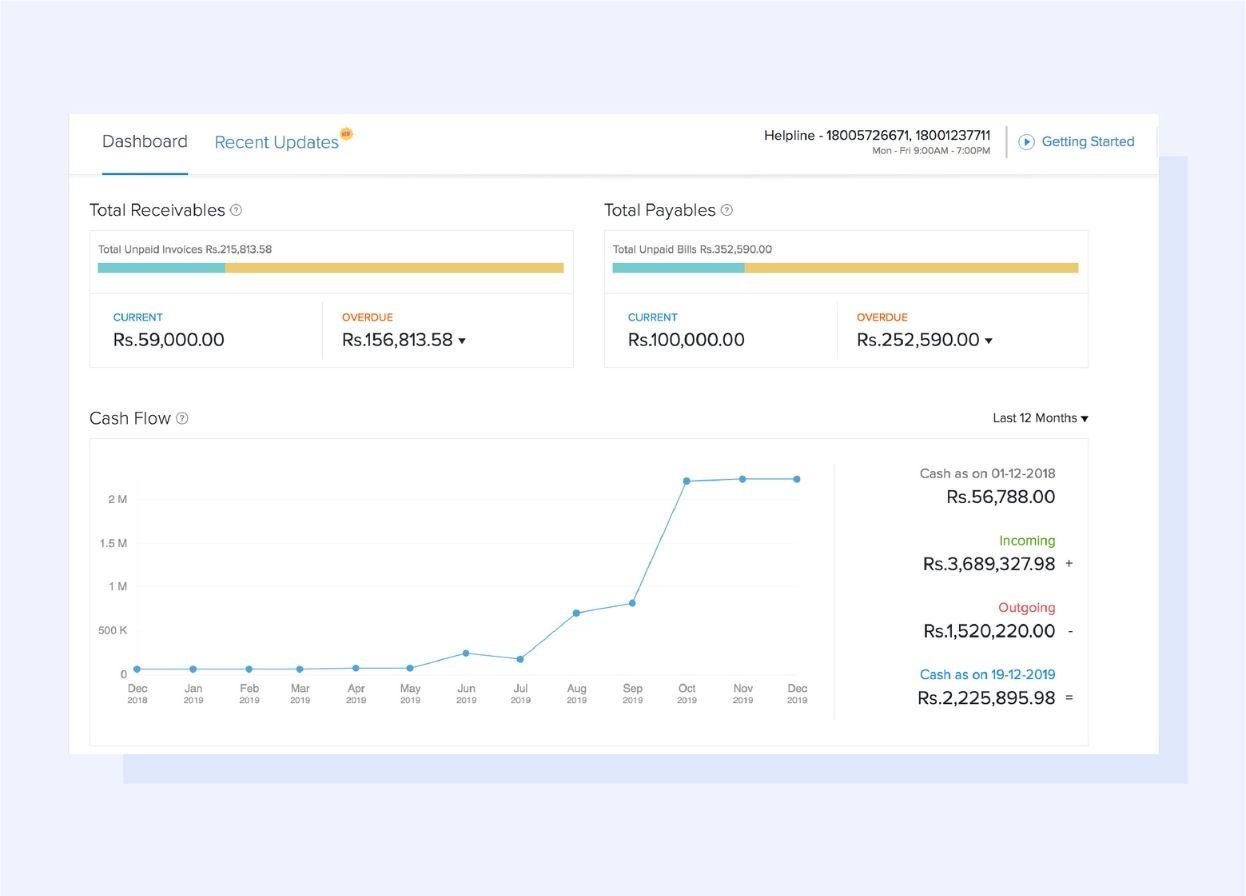The image size is (1246, 896).
Task: Click the Outgoing amount Rs.1,520,220.00
Action: click(989, 631)
